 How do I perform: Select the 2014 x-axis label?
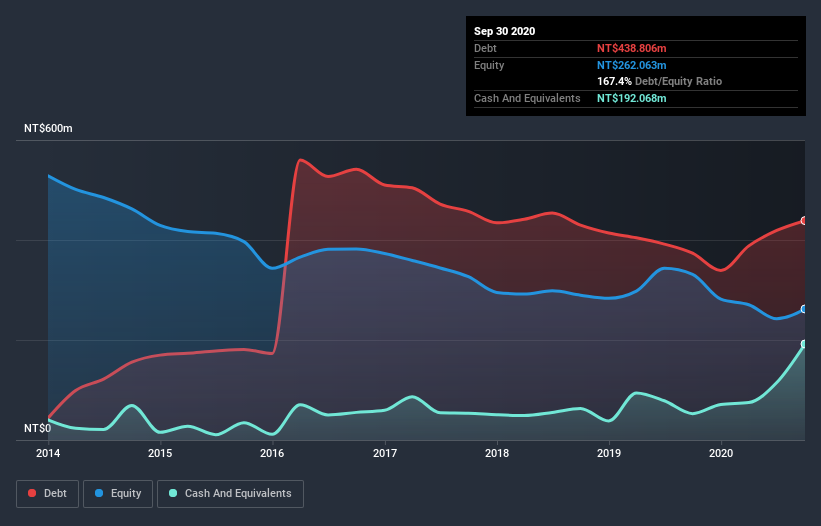[x=48, y=453]
